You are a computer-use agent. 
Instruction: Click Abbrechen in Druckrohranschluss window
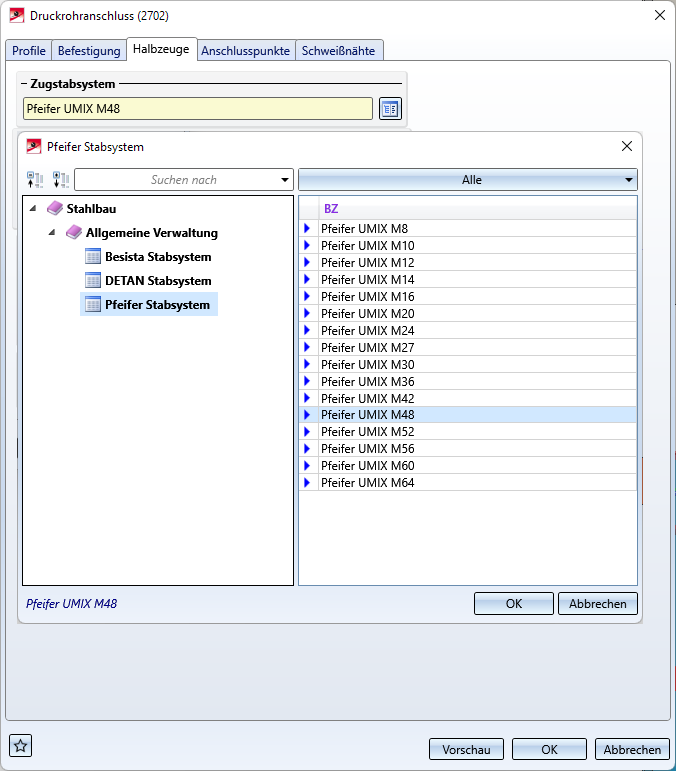[x=632, y=749]
